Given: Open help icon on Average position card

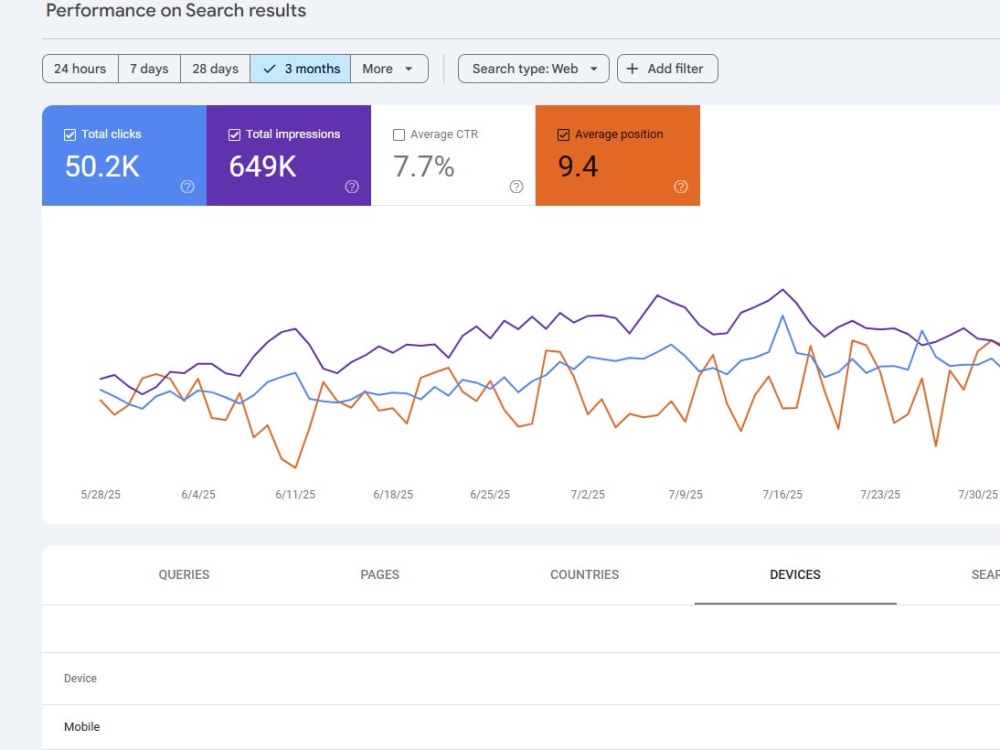Looking at the screenshot, I should pyautogui.click(x=680, y=186).
